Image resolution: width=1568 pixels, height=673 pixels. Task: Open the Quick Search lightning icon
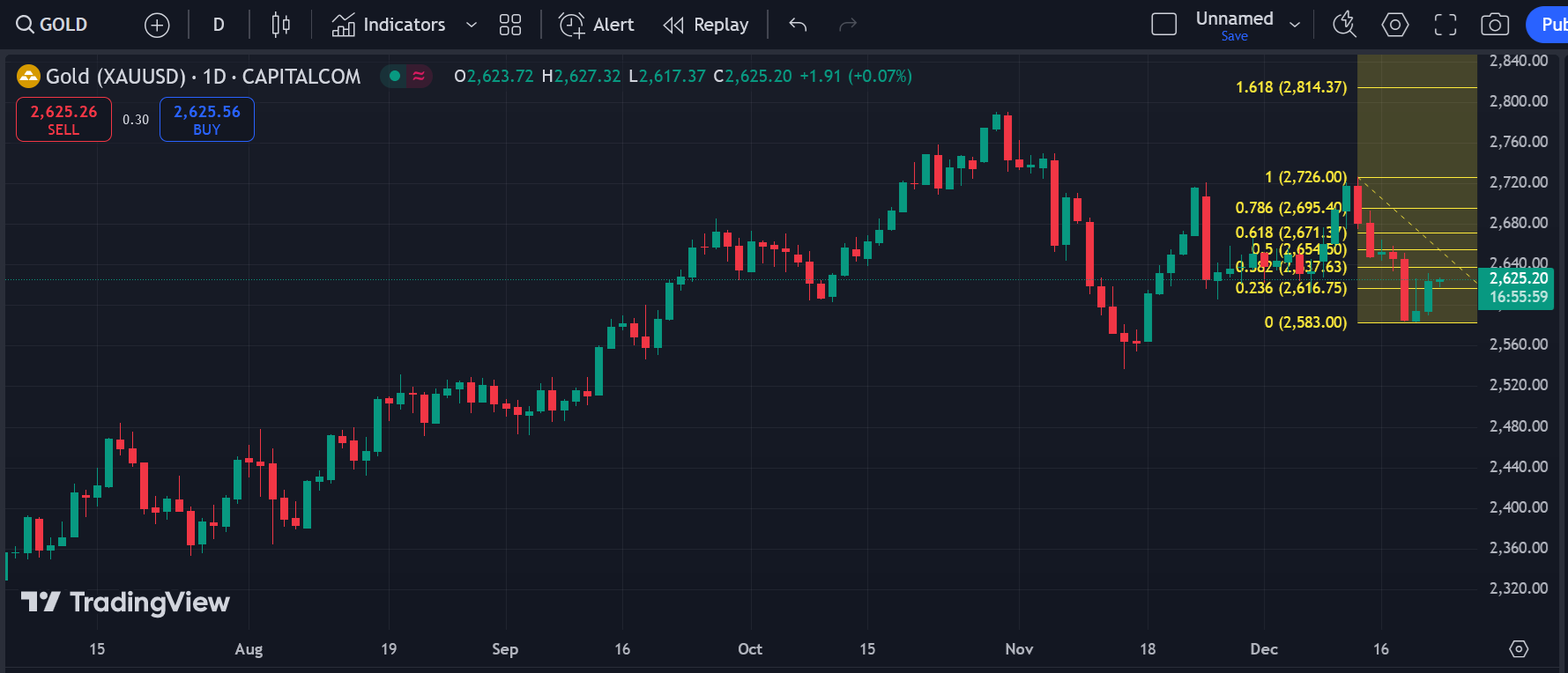tap(1344, 26)
